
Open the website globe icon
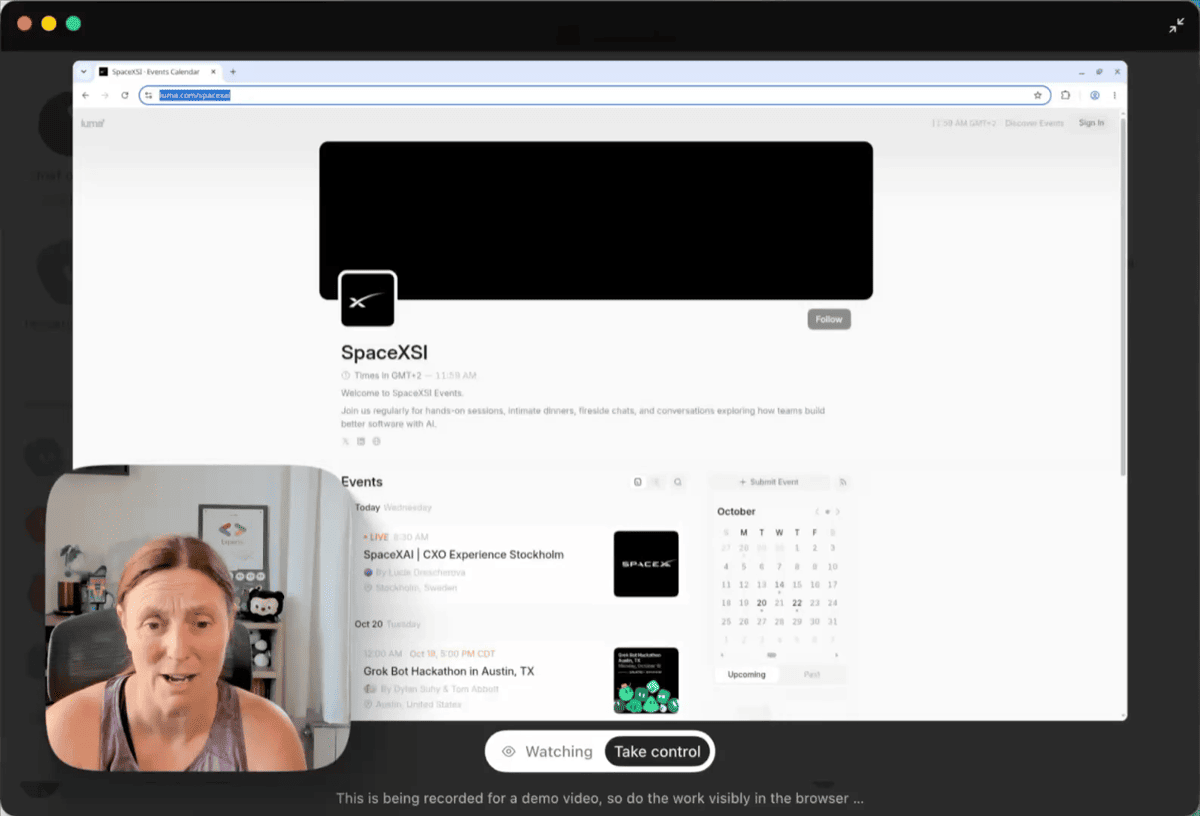(376, 441)
